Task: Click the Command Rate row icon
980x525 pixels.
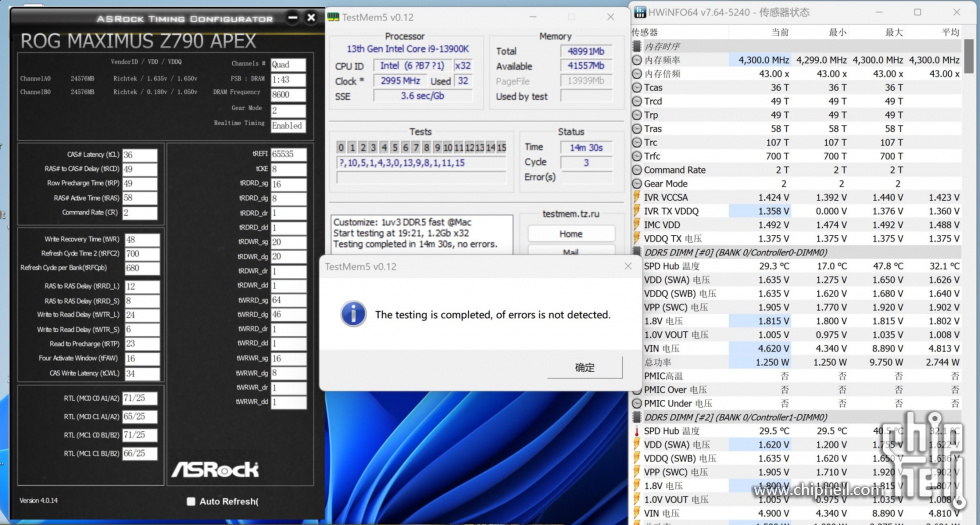Action: point(637,170)
